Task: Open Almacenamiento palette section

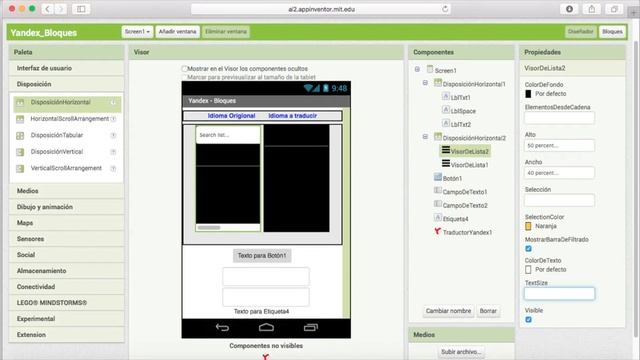Action: 67,271
